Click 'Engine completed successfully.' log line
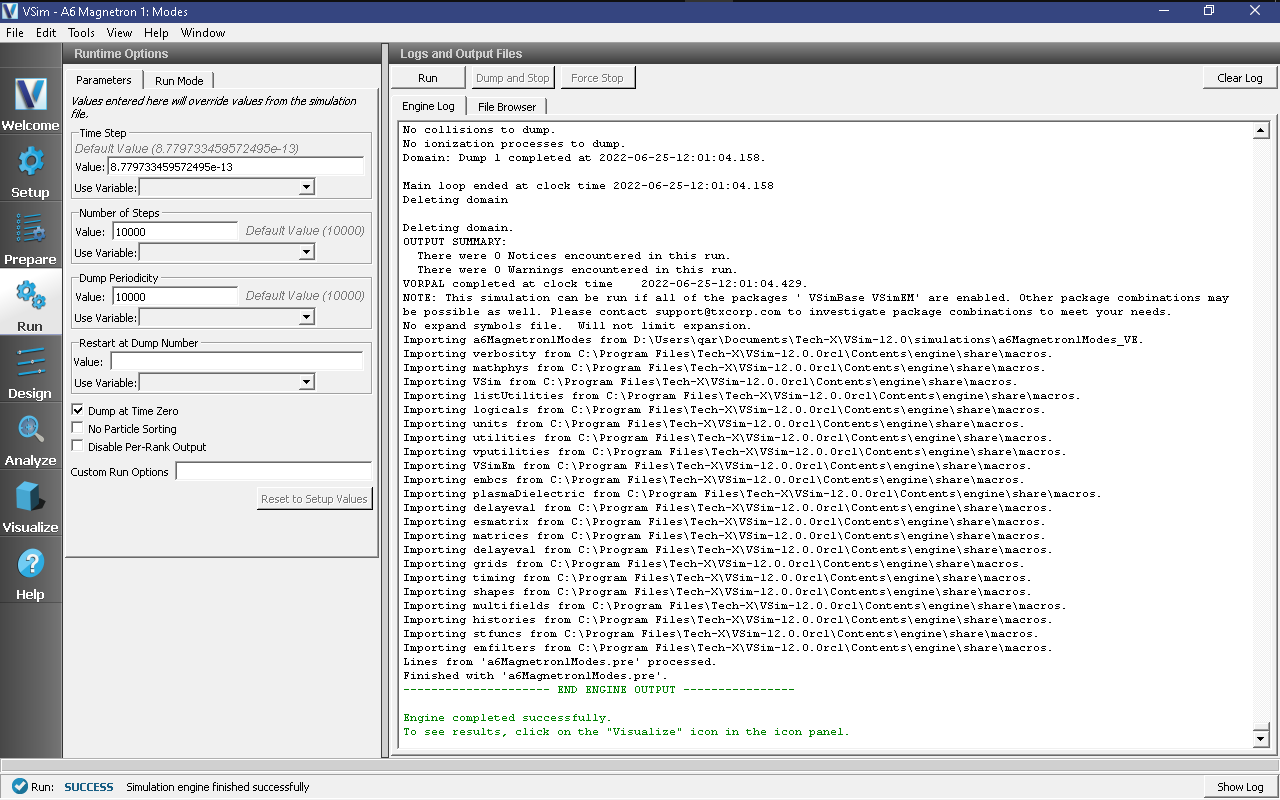This screenshot has width=1280, height=800. point(507,718)
